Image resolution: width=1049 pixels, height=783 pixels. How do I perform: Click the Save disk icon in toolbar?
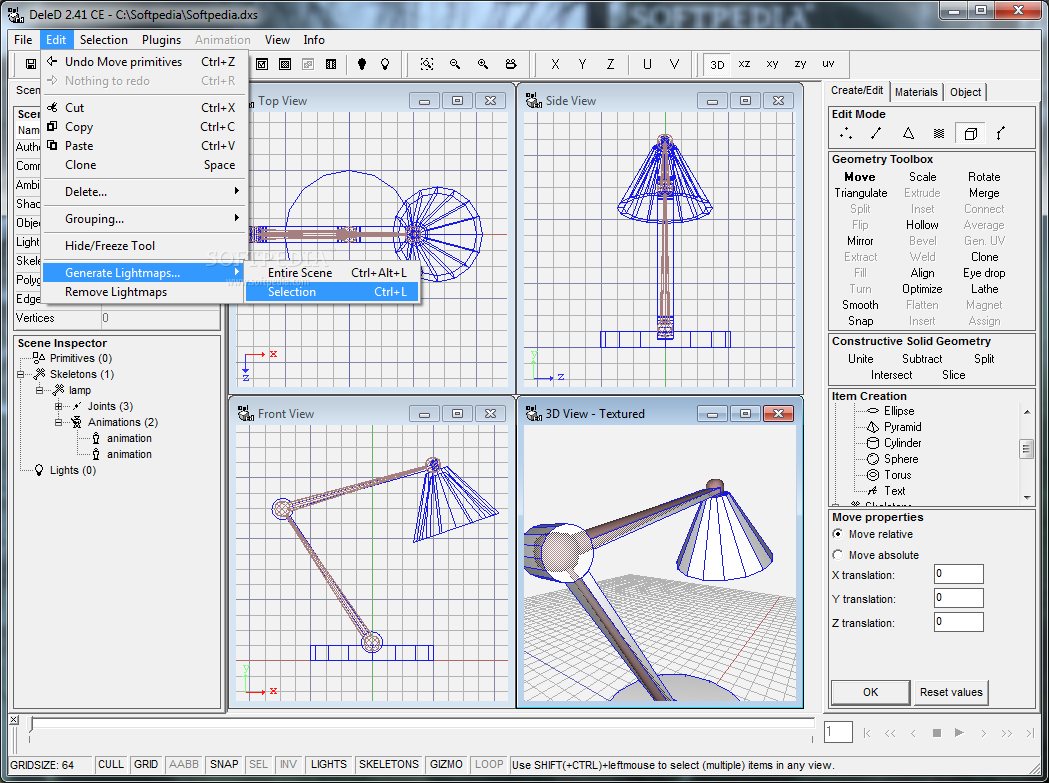31,64
